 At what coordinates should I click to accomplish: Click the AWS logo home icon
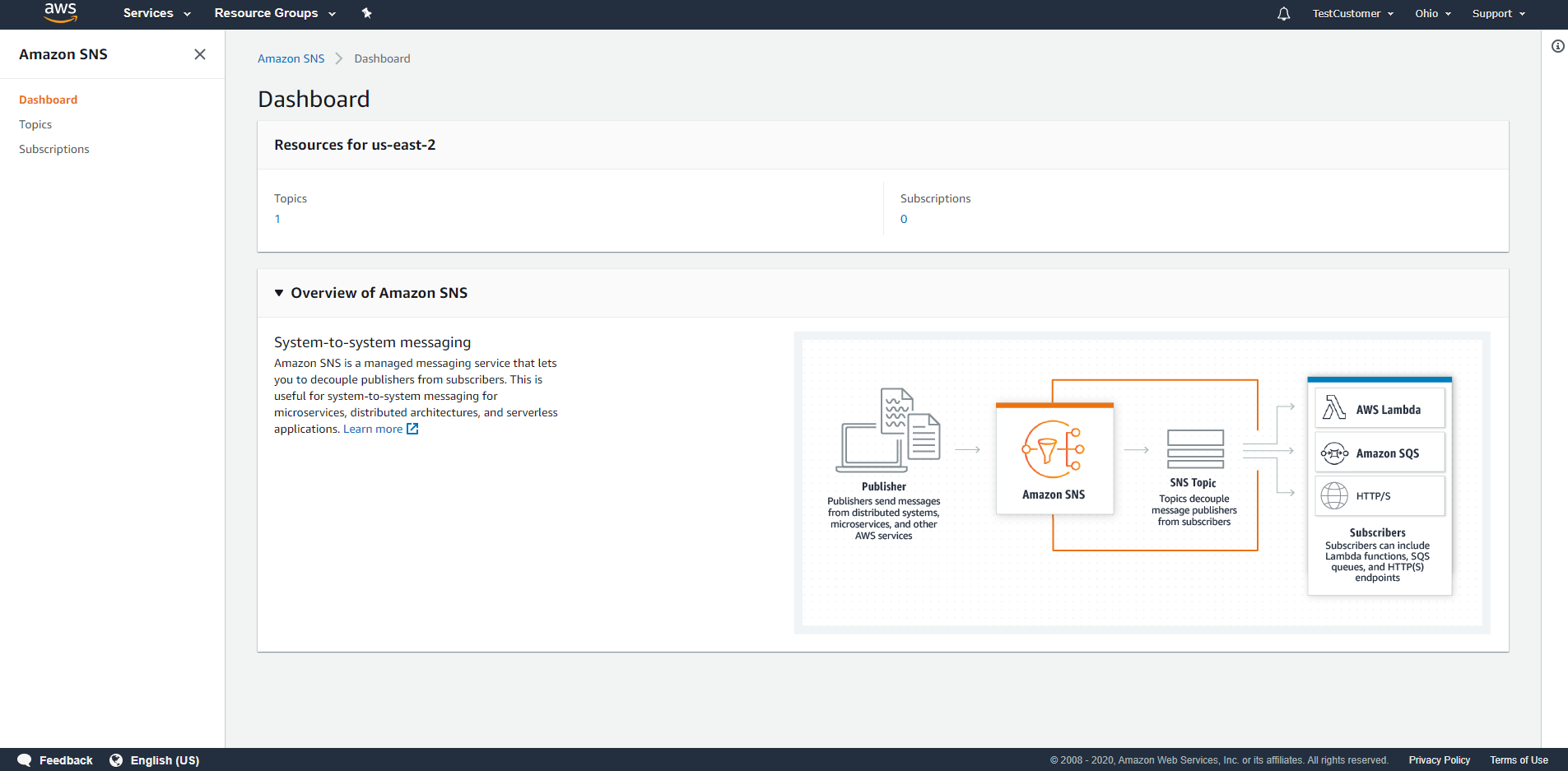pos(60,12)
